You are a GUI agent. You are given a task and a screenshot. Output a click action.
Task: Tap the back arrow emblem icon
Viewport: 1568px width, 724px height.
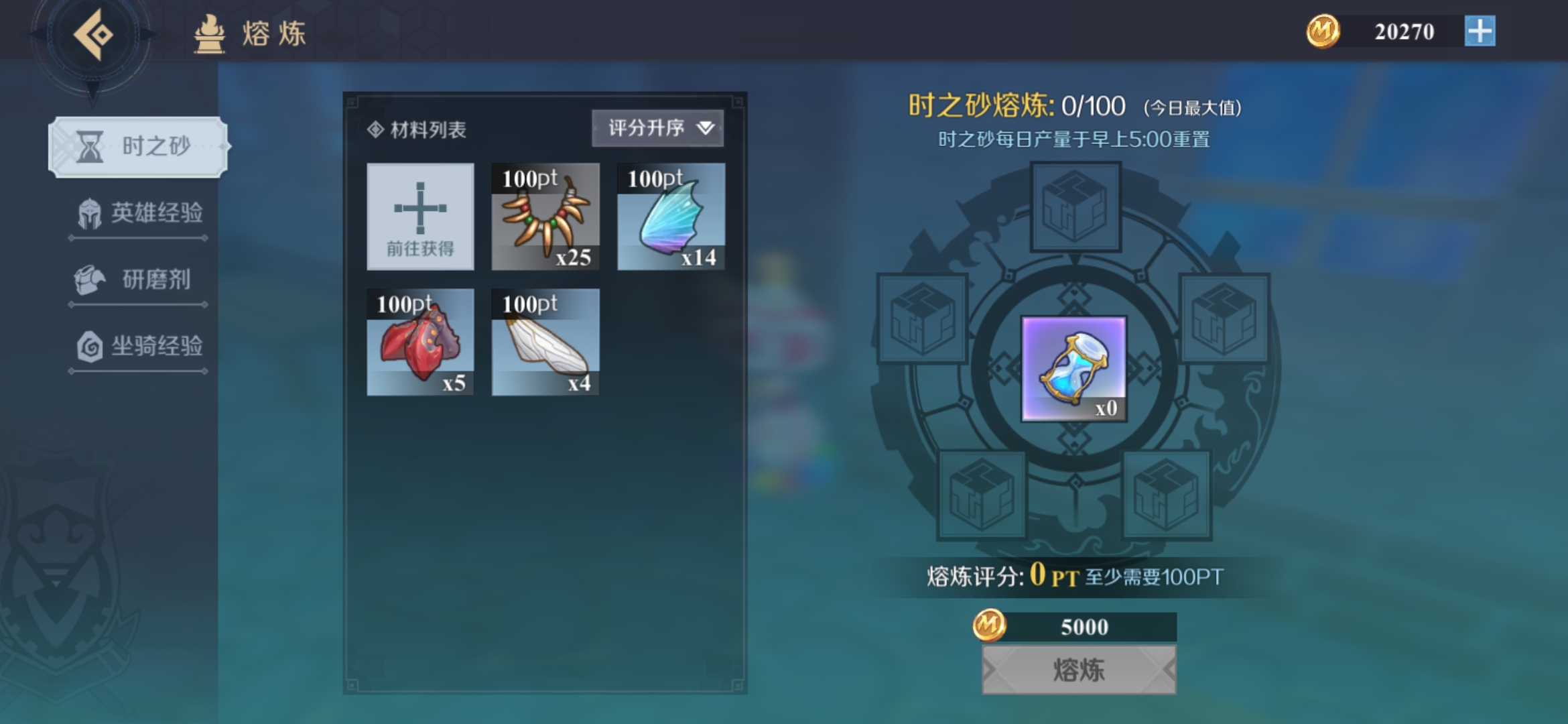(x=93, y=34)
